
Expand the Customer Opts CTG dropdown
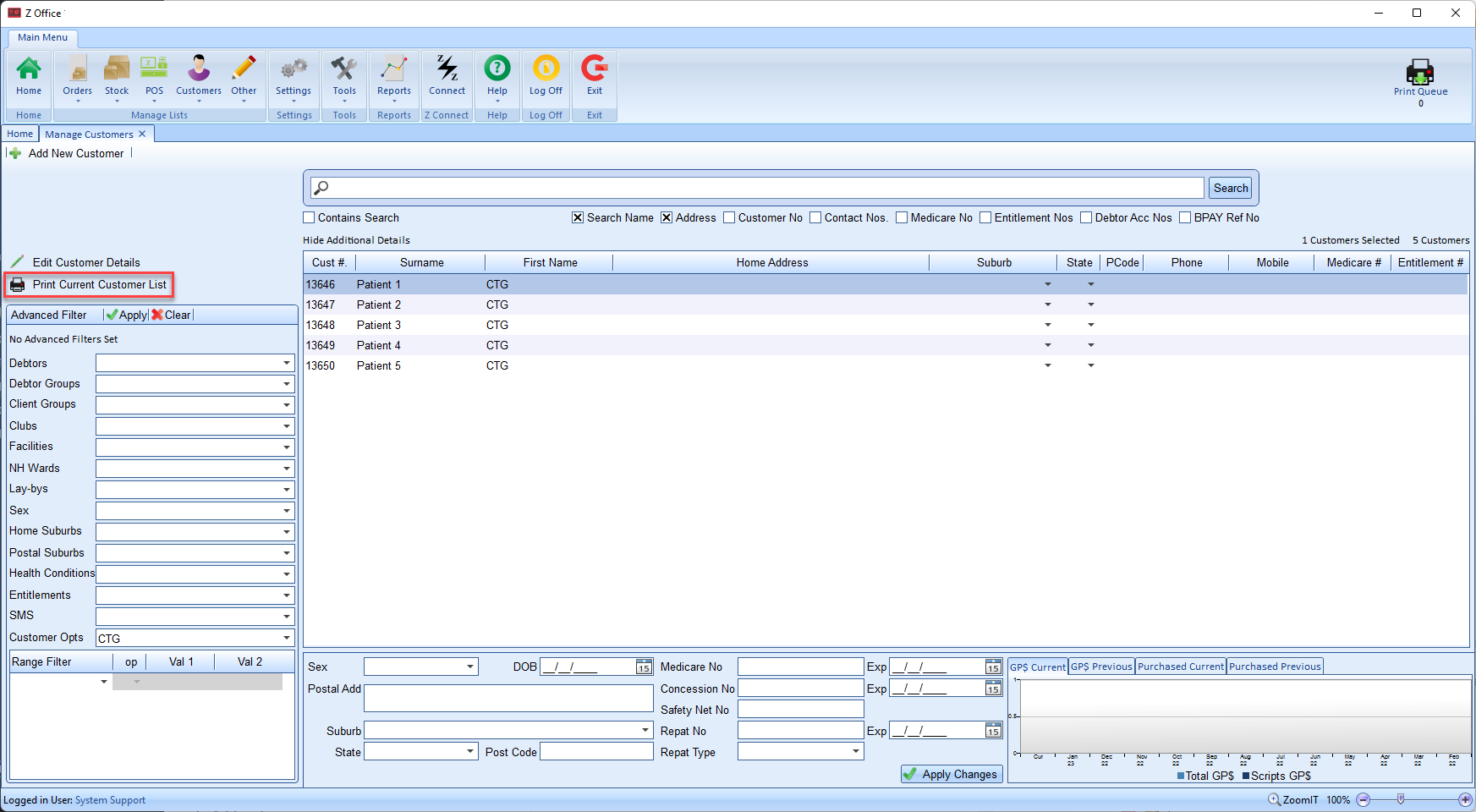tap(287, 638)
